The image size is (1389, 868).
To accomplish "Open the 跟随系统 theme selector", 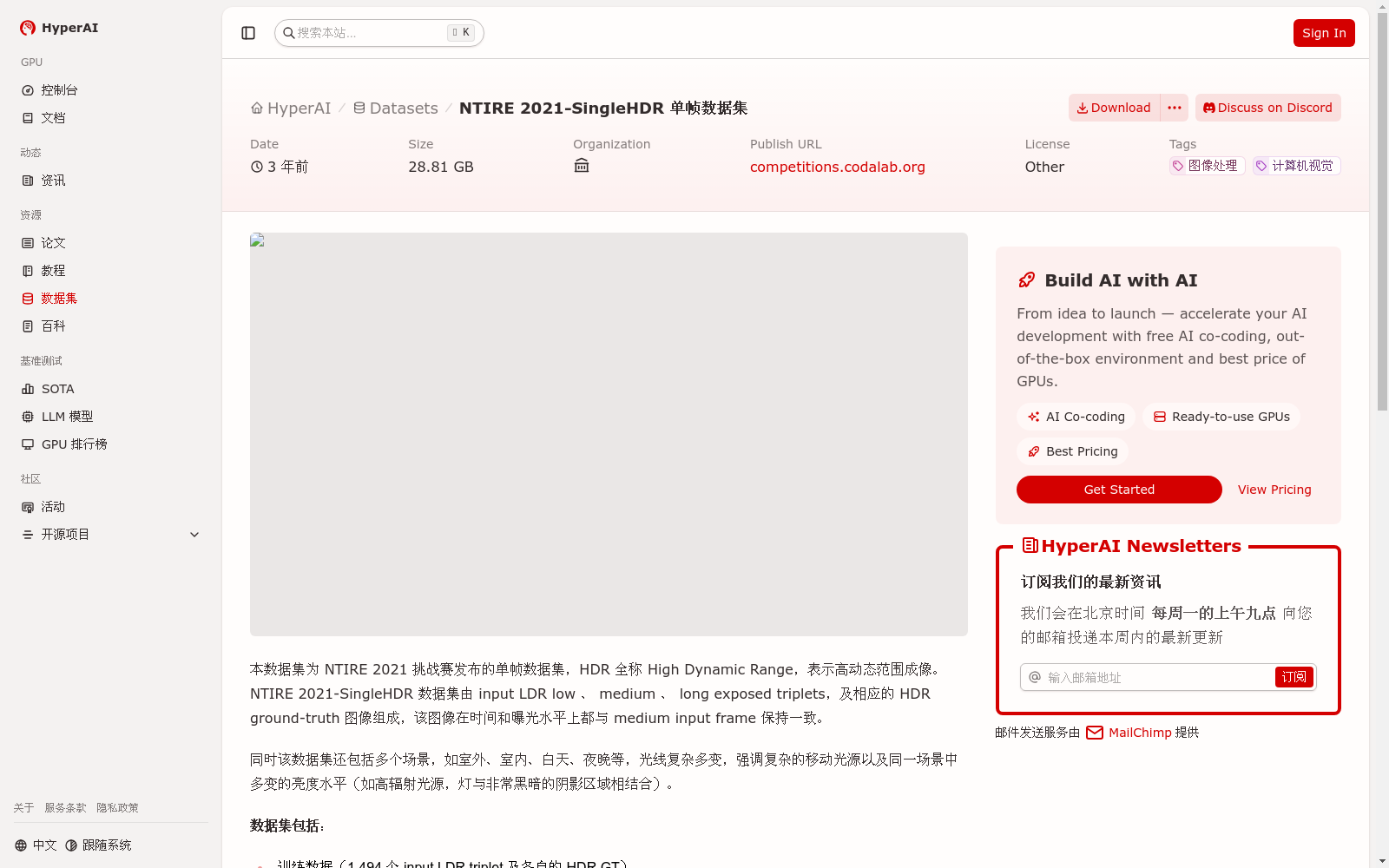I will point(98,845).
